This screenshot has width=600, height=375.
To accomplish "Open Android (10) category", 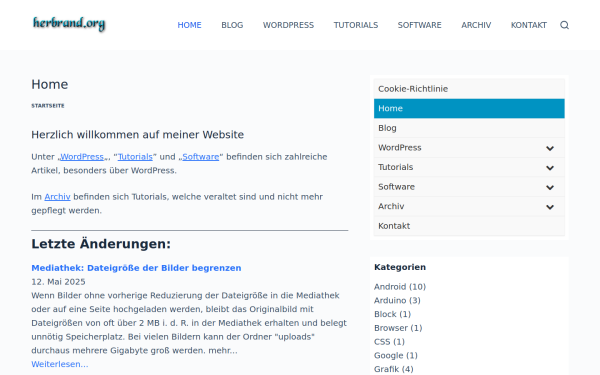I will point(400,287).
